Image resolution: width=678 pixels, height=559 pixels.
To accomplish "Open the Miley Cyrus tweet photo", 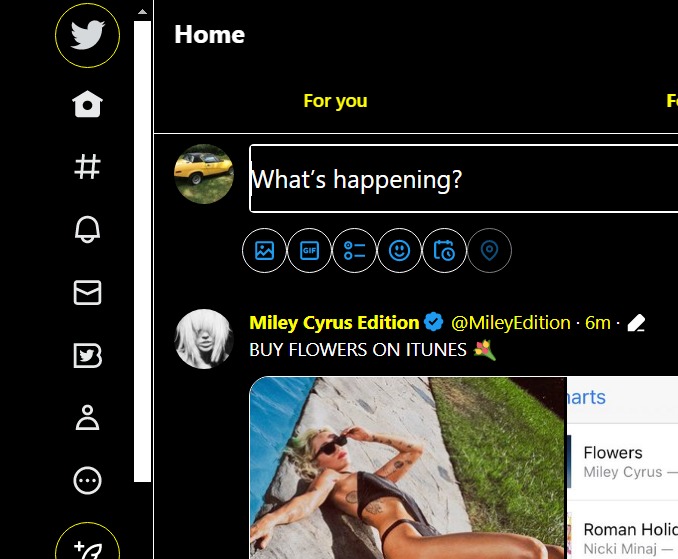I will (x=408, y=468).
